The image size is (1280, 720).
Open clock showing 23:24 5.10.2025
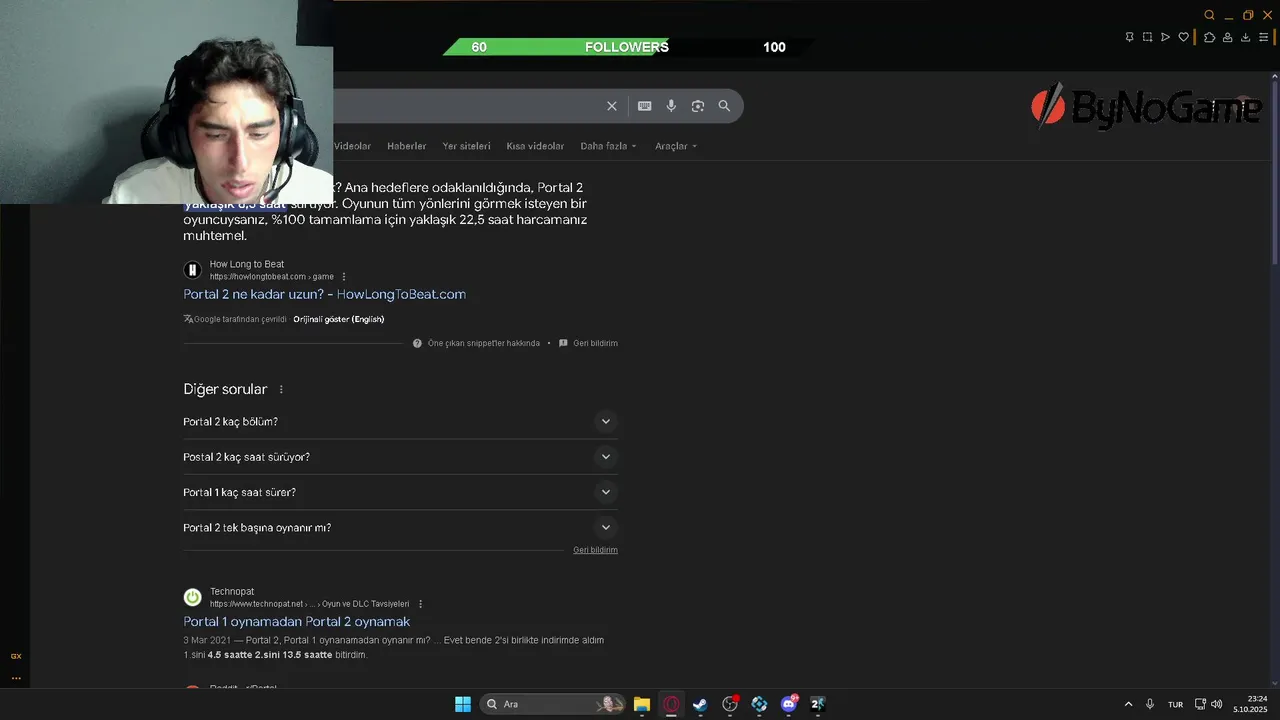click(x=1250, y=704)
